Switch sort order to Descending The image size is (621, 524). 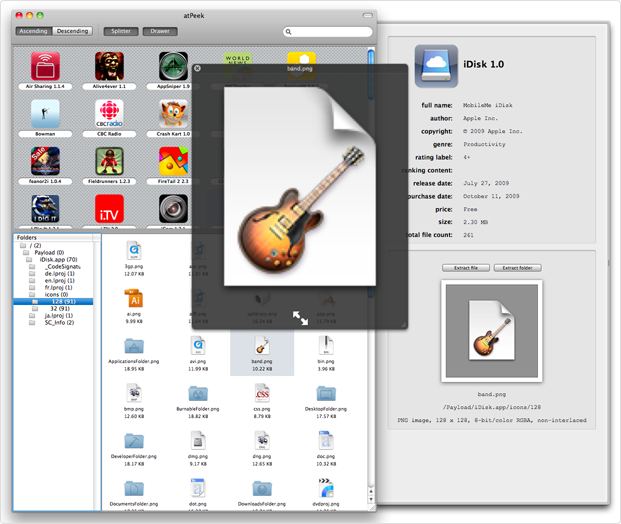73,32
